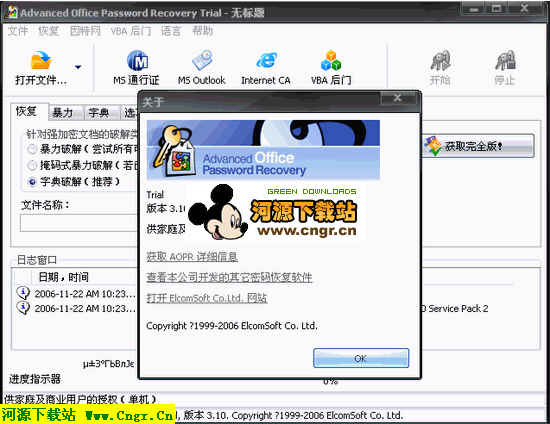Open the 因特网 menu
The width and height of the screenshot is (550, 424).
[x=85, y=31]
